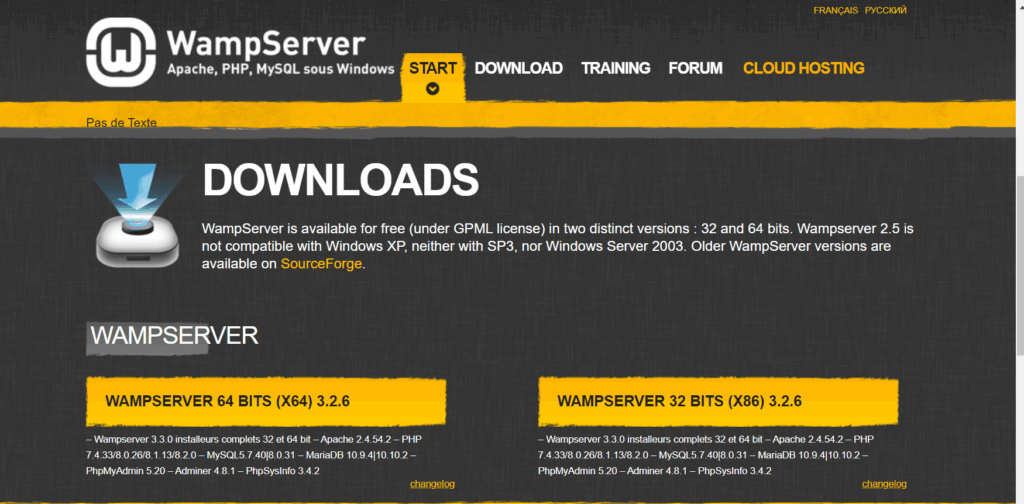1024x504 pixels.
Task: Click the WAMPSERVER section heading
Action: tap(174, 336)
